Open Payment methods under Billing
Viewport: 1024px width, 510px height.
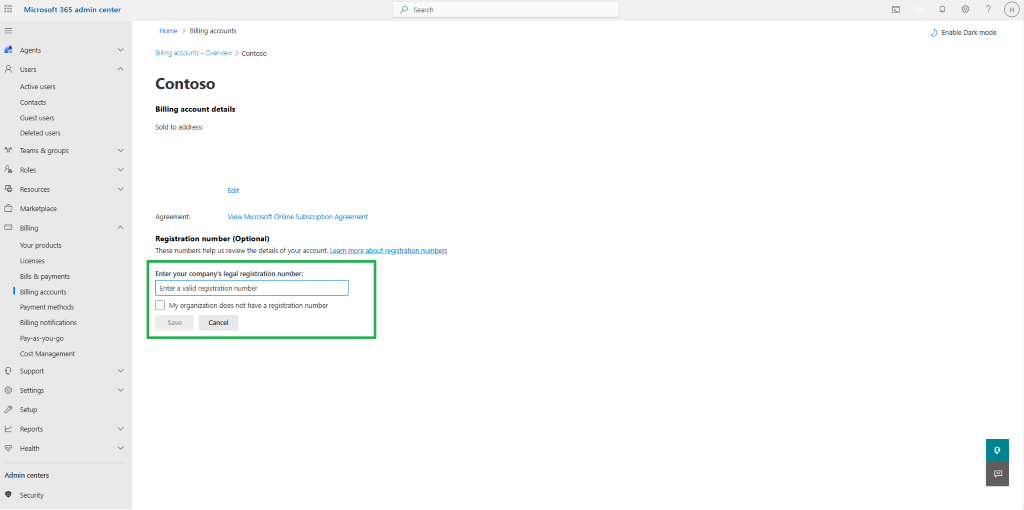(46, 308)
